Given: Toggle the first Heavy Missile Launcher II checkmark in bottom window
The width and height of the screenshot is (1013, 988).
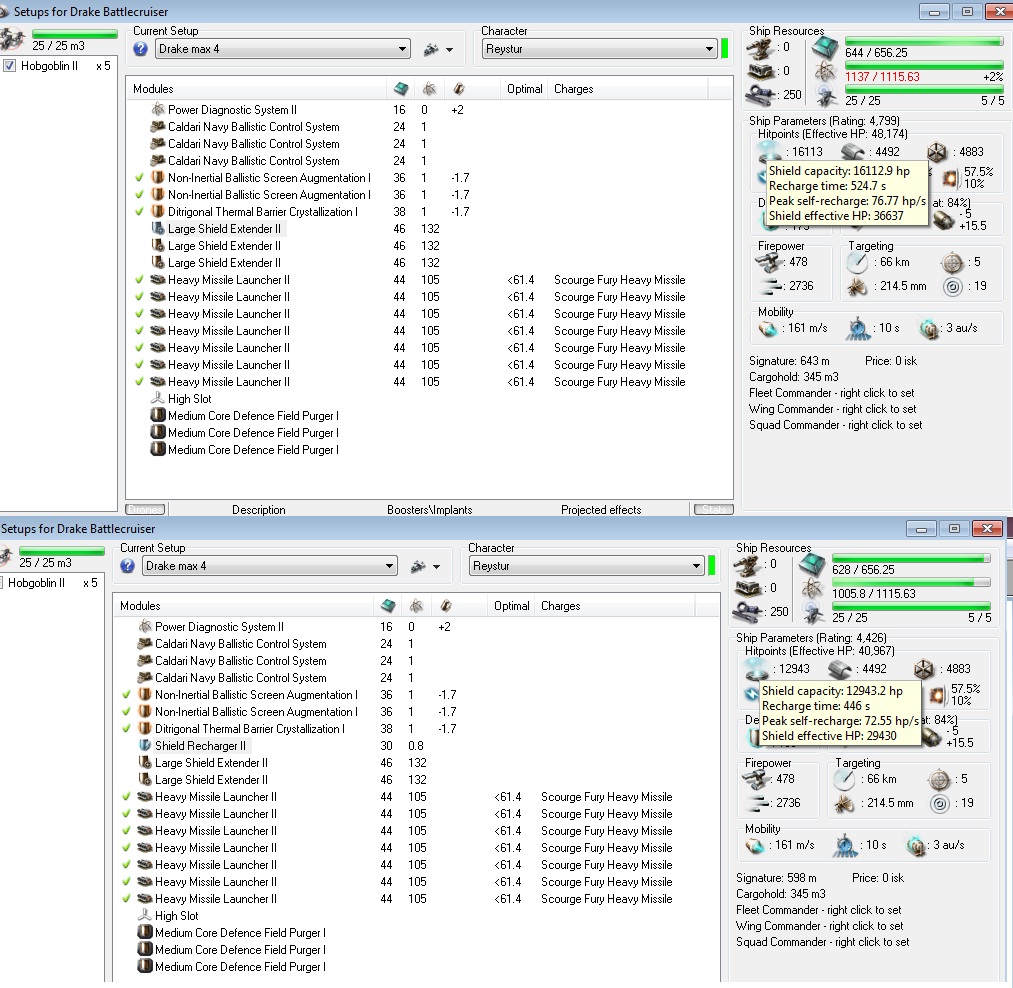Looking at the screenshot, I should pyautogui.click(x=126, y=797).
